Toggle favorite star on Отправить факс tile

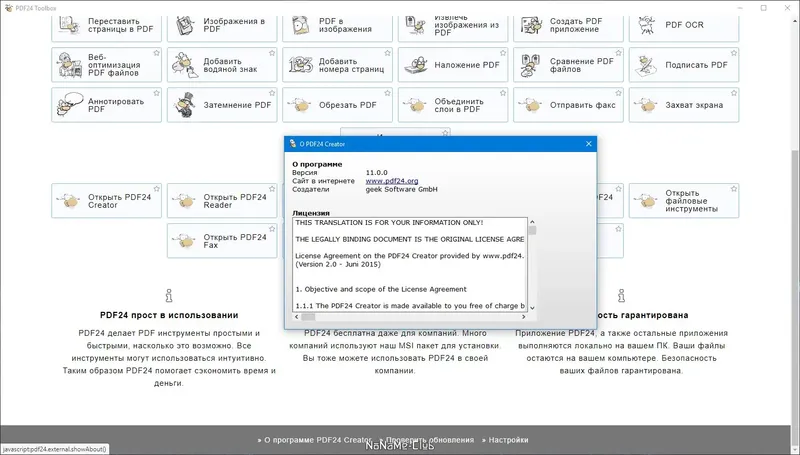coord(618,93)
